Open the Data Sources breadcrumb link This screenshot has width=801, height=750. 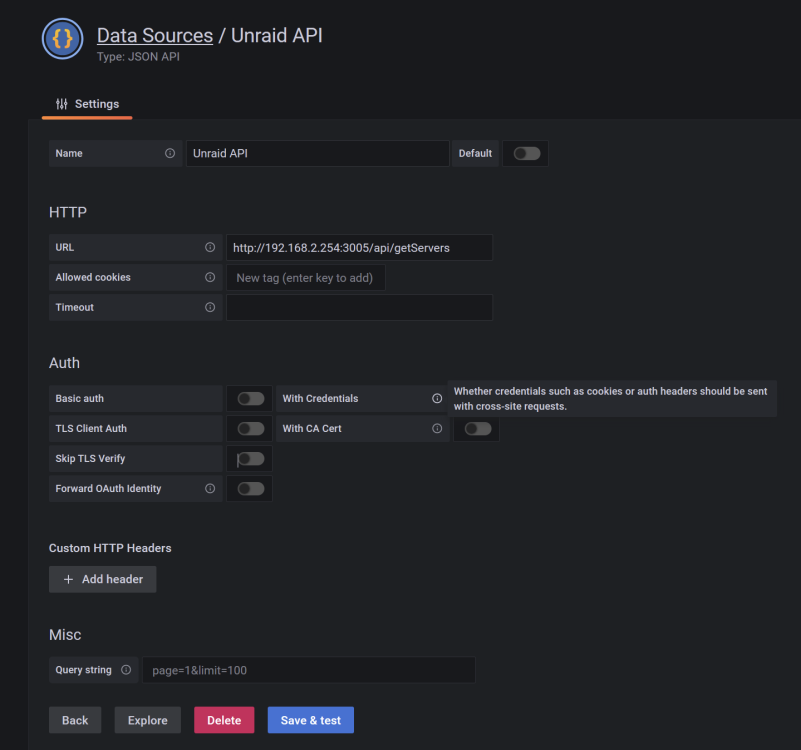click(x=155, y=35)
